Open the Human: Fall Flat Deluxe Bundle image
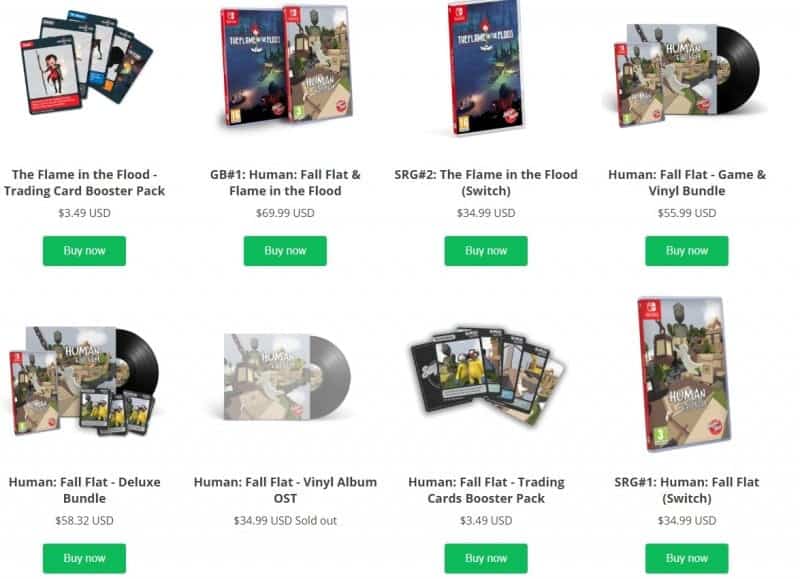Screen dimensions: 800x579 pos(84,381)
